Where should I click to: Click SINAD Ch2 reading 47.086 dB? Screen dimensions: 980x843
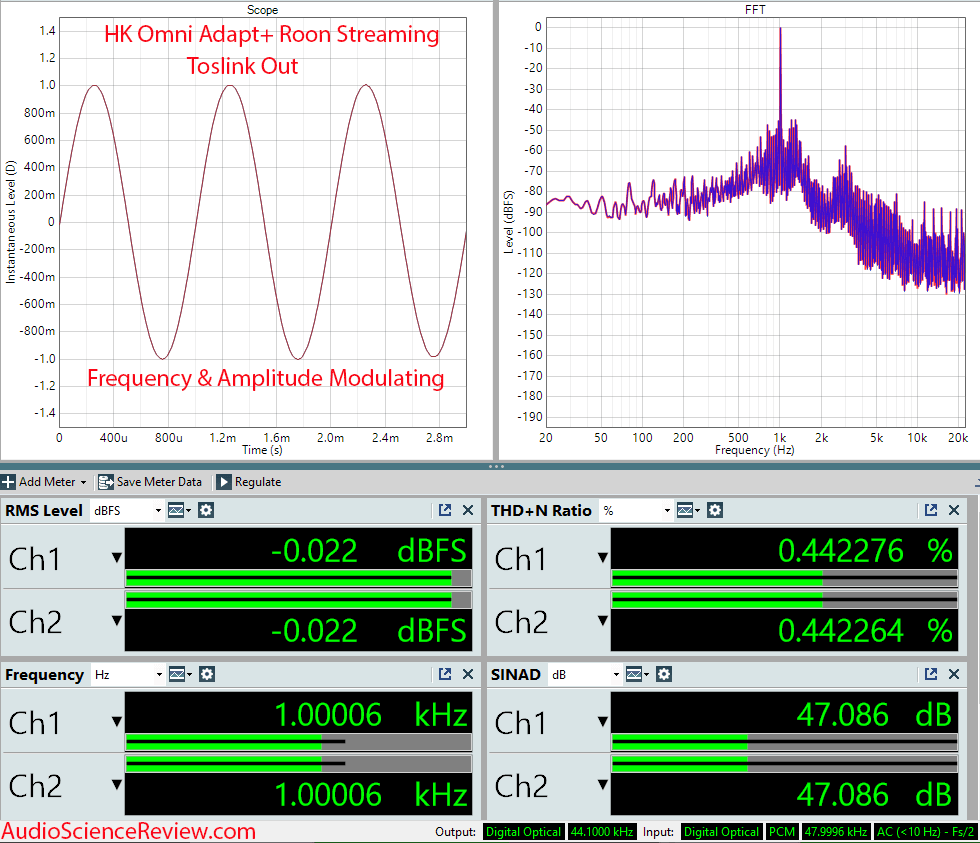874,795
